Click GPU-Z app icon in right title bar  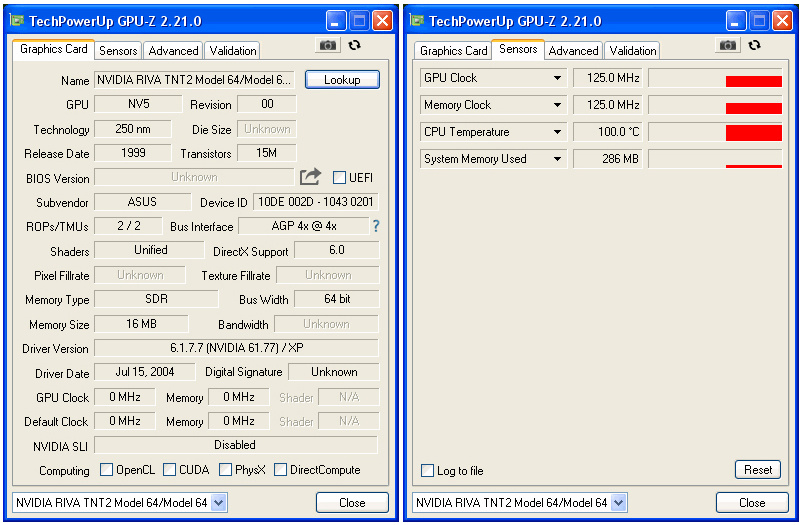click(x=417, y=20)
